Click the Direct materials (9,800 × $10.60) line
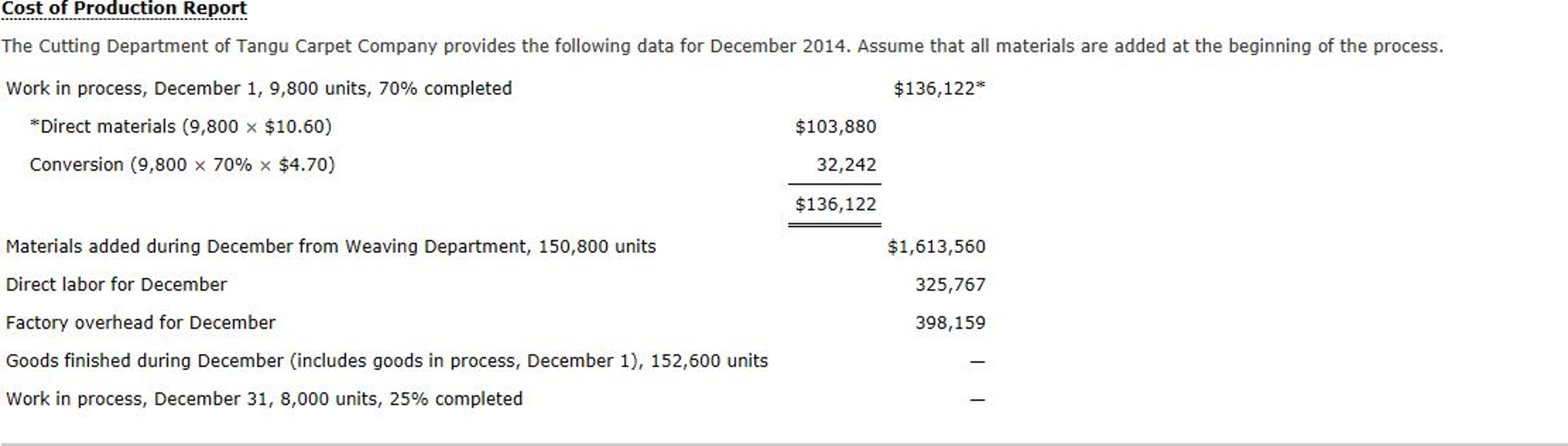This screenshot has width=1568, height=446. [180, 126]
